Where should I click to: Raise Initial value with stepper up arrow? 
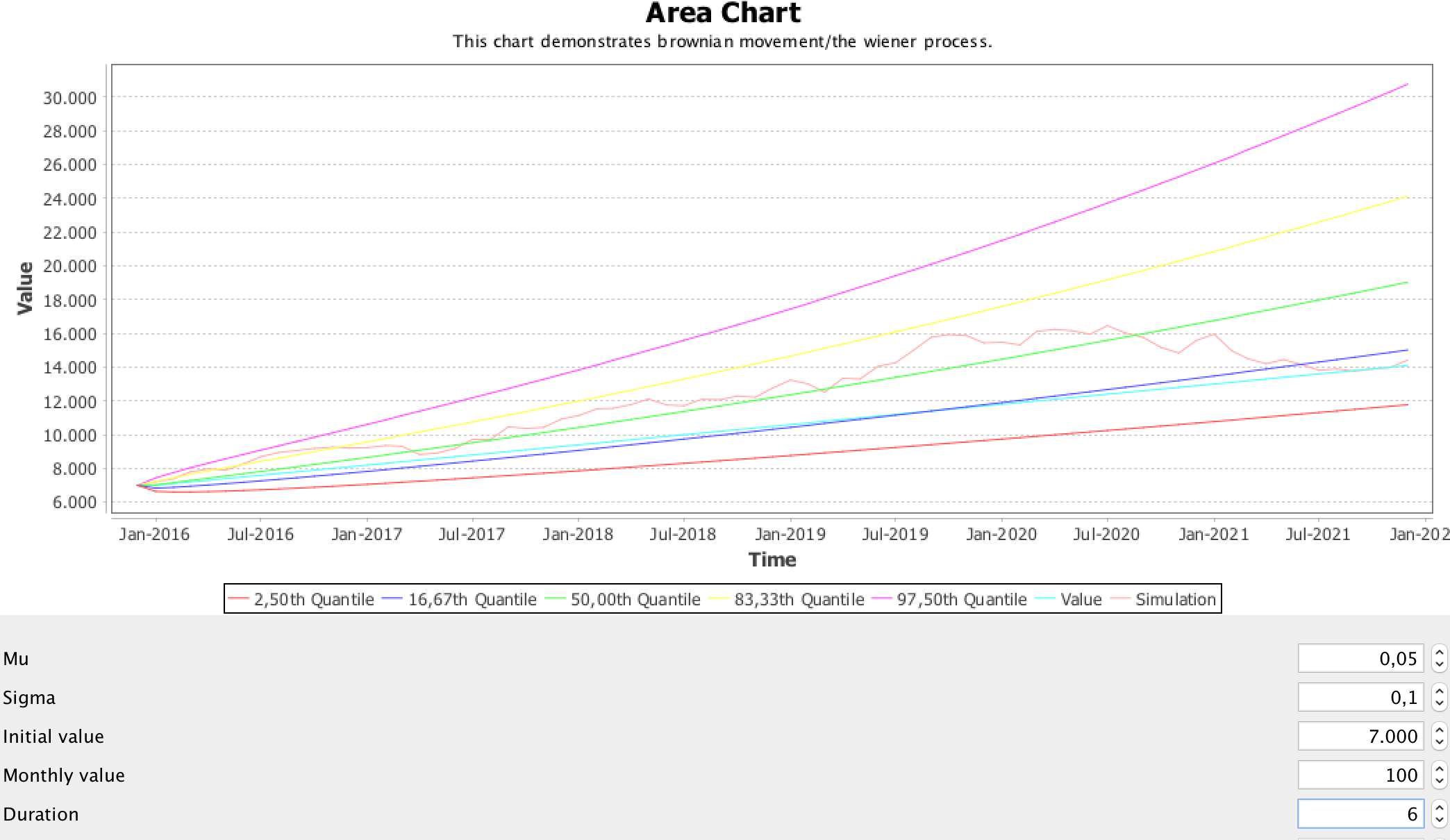click(x=1439, y=730)
